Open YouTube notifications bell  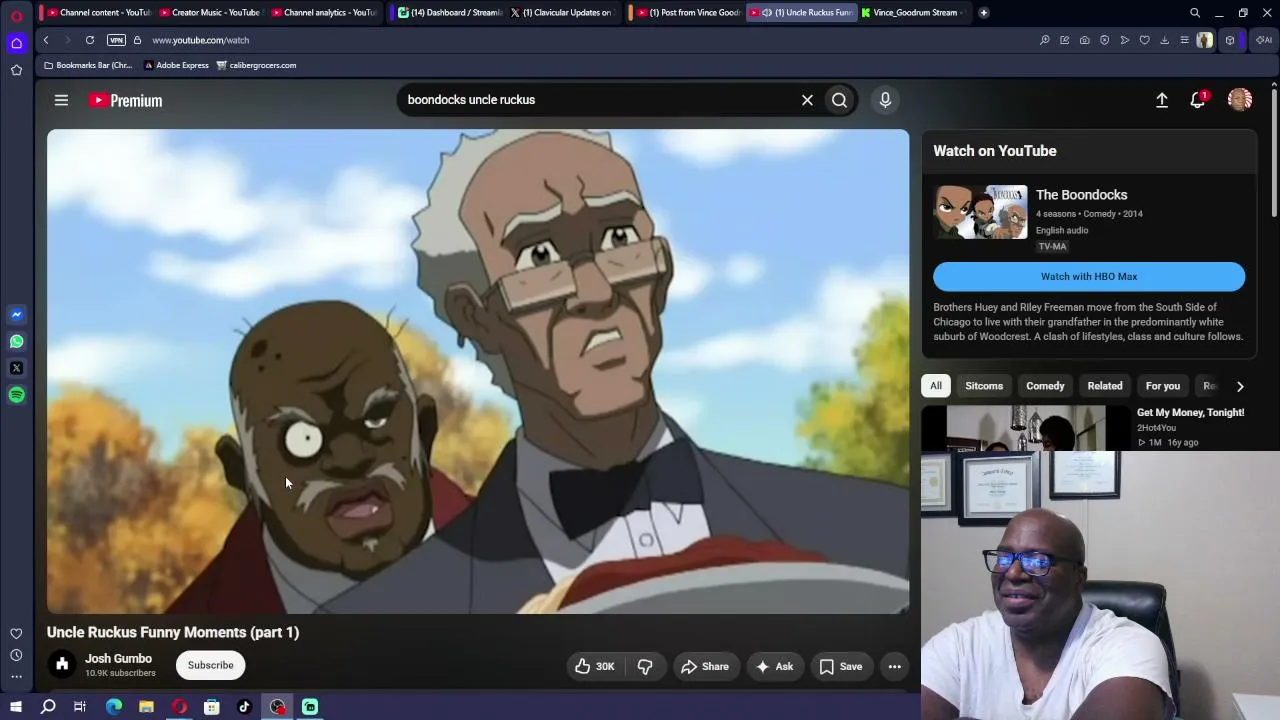pyautogui.click(x=1198, y=100)
